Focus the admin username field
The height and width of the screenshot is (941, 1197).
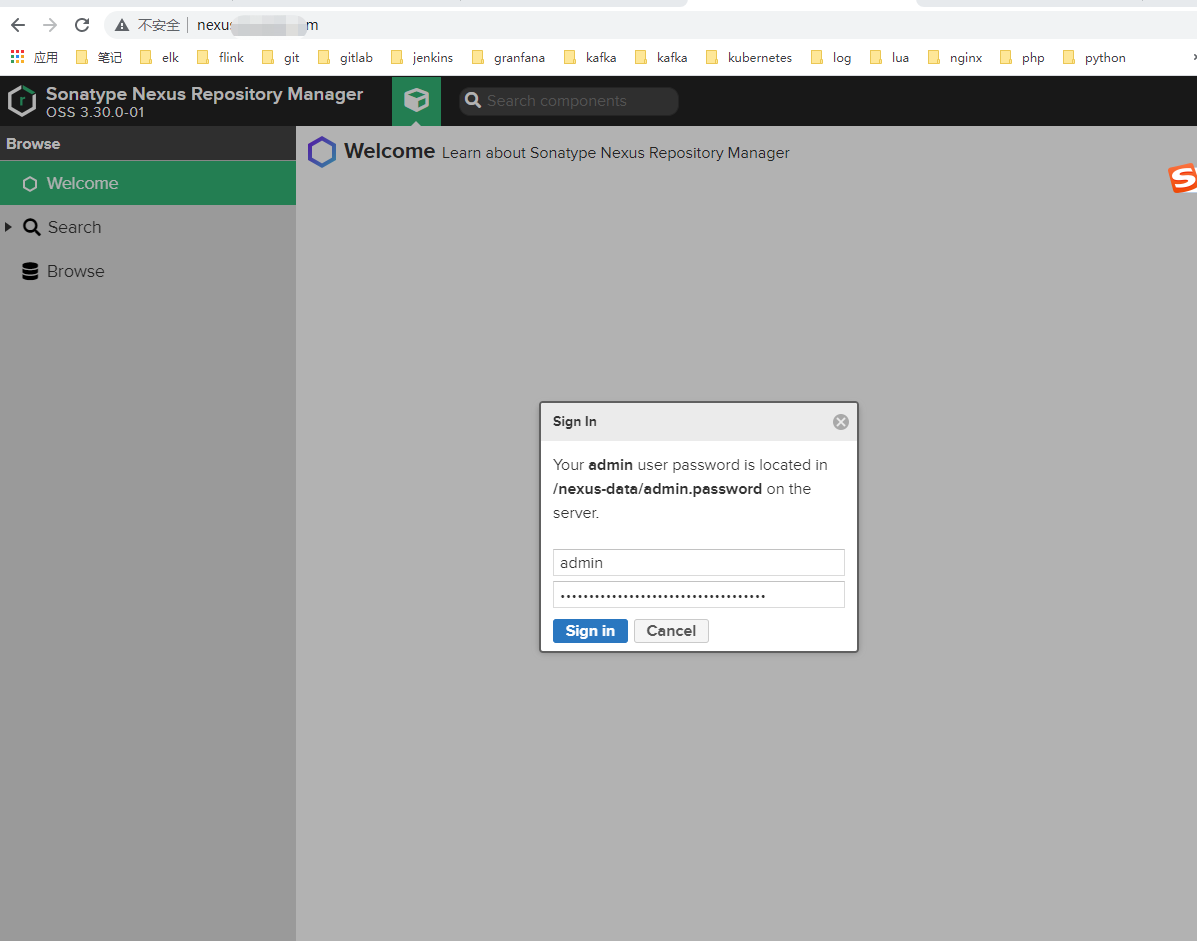pyautogui.click(x=699, y=562)
